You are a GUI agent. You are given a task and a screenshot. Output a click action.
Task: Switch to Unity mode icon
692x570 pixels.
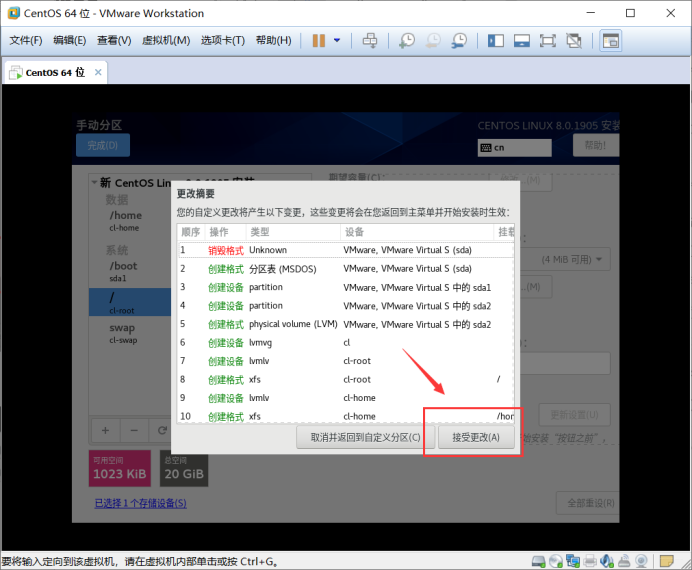coord(574,41)
